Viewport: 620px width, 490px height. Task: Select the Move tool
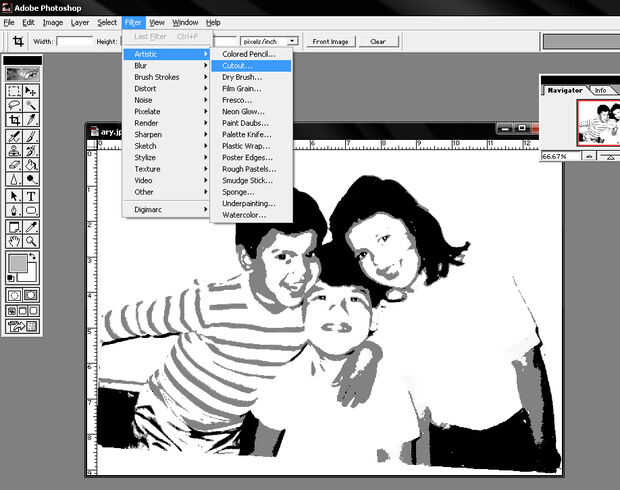click(x=31, y=91)
